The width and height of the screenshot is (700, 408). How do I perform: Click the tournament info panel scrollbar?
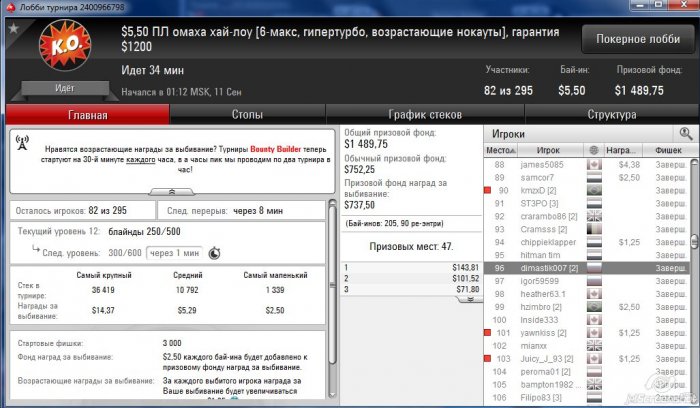[332, 286]
